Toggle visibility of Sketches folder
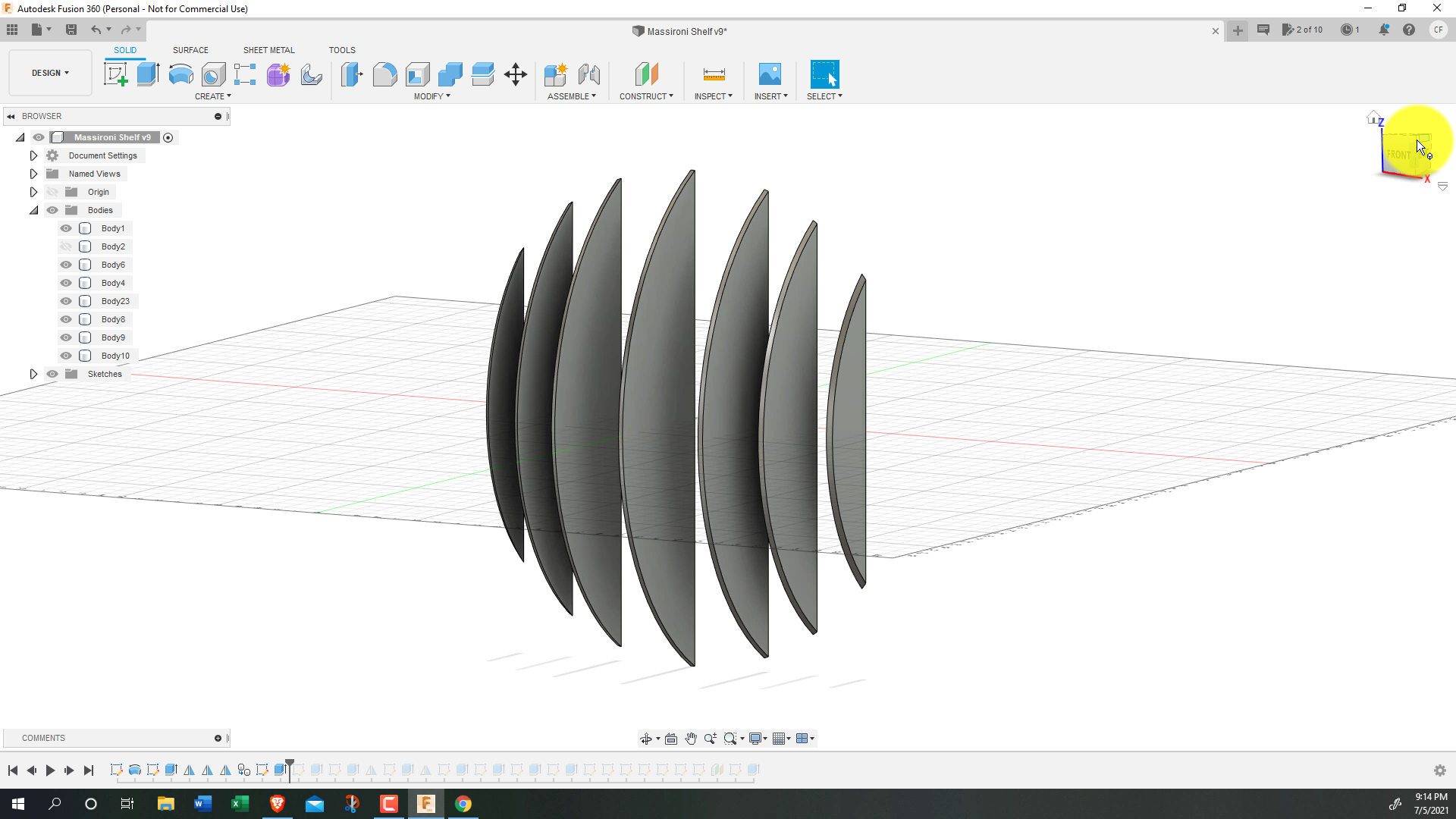Viewport: 1456px width, 819px height. pos(52,374)
